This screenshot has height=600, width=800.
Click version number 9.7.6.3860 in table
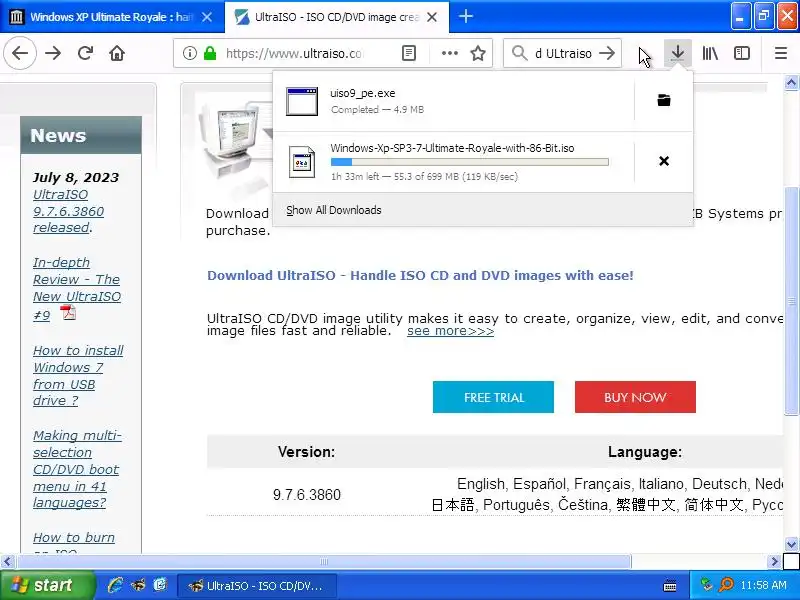tap(307, 495)
